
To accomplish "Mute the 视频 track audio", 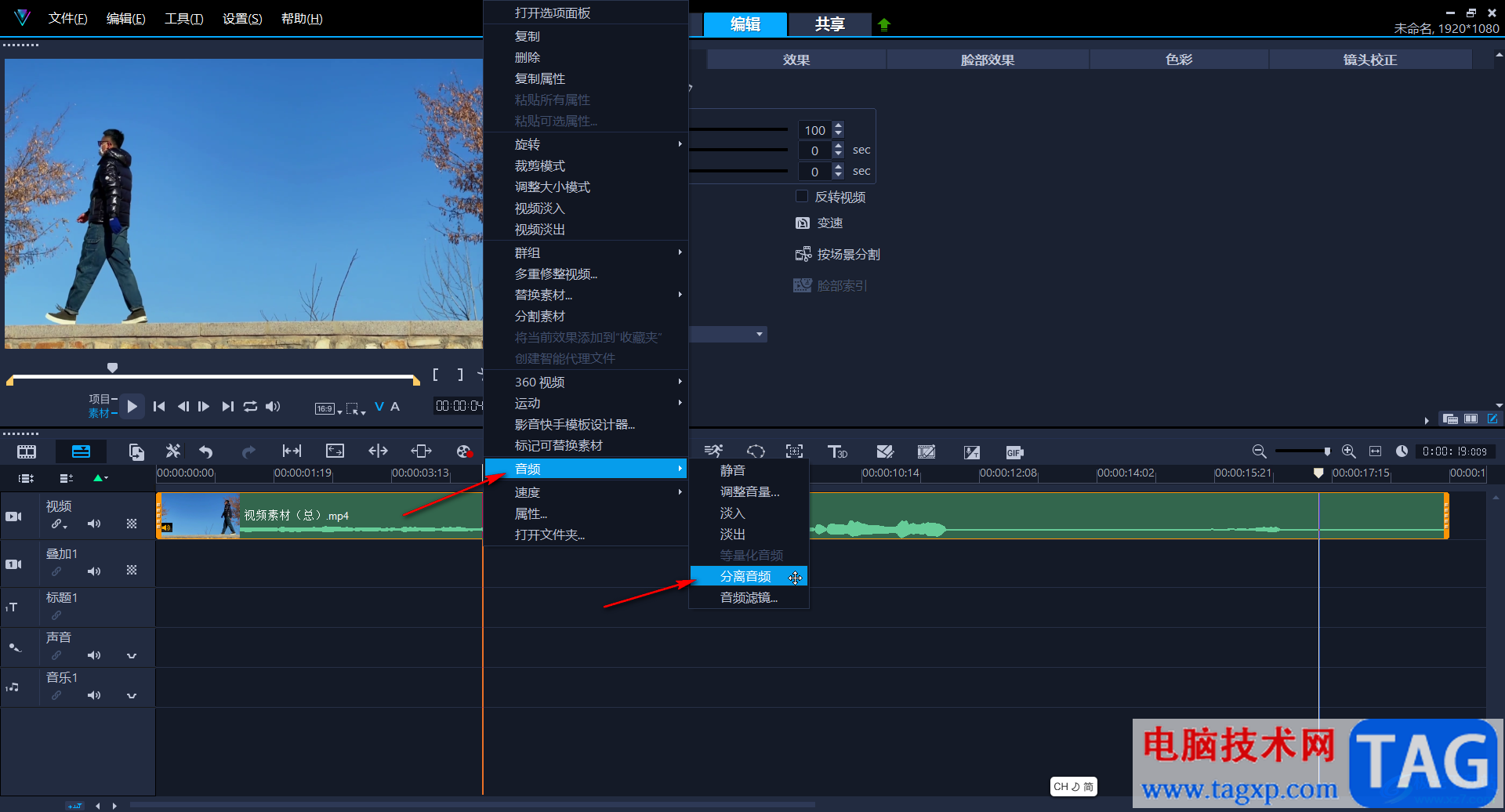I will (94, 524).
